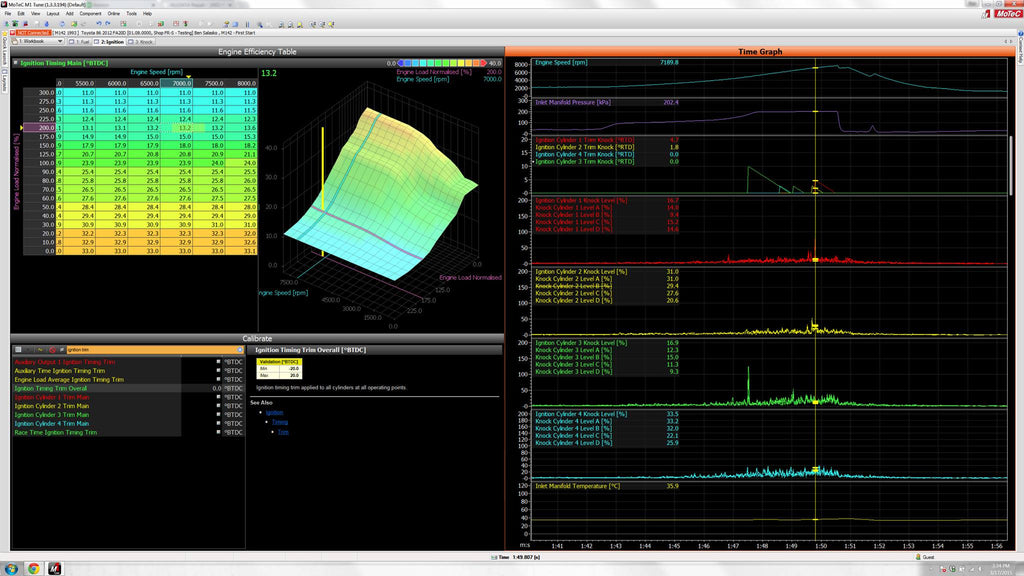Click the MoTeC M1 Tune taskbar icon
This screenshot has width=1024, height=576.
tap(56, 568)
